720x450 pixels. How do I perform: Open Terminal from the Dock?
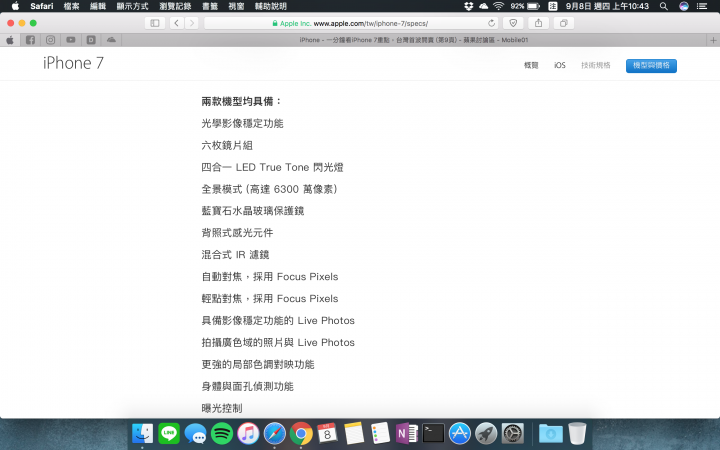(x=433, y=433)
